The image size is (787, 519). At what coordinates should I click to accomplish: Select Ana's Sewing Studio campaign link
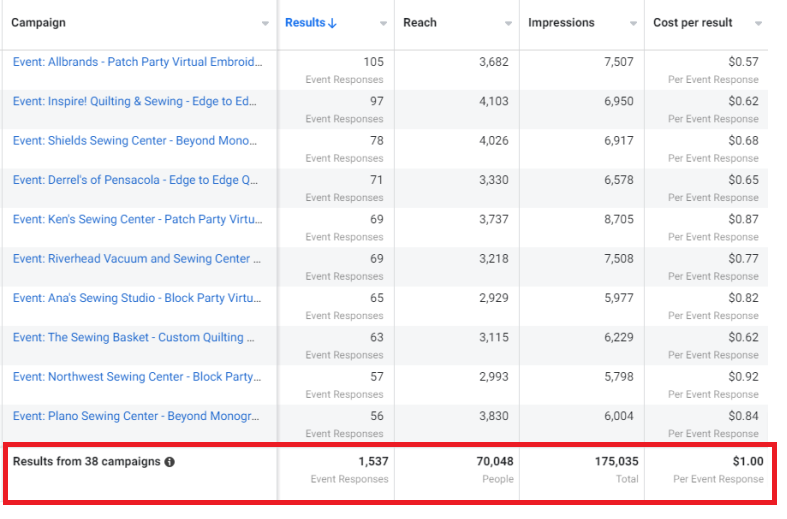(x=137, y=298)
